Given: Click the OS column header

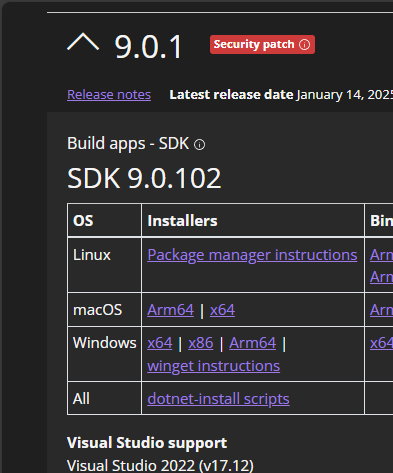Looking at the screenshot, I should 83,221.
